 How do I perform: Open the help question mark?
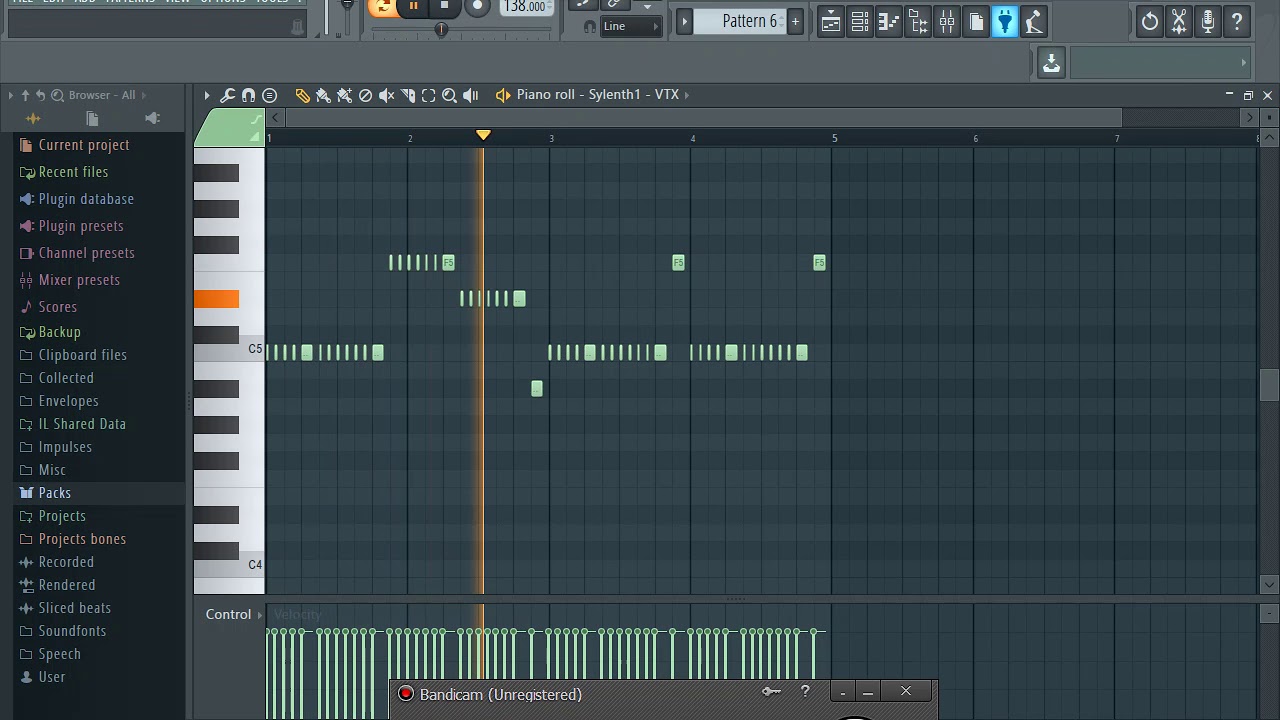coord(1237,21)
